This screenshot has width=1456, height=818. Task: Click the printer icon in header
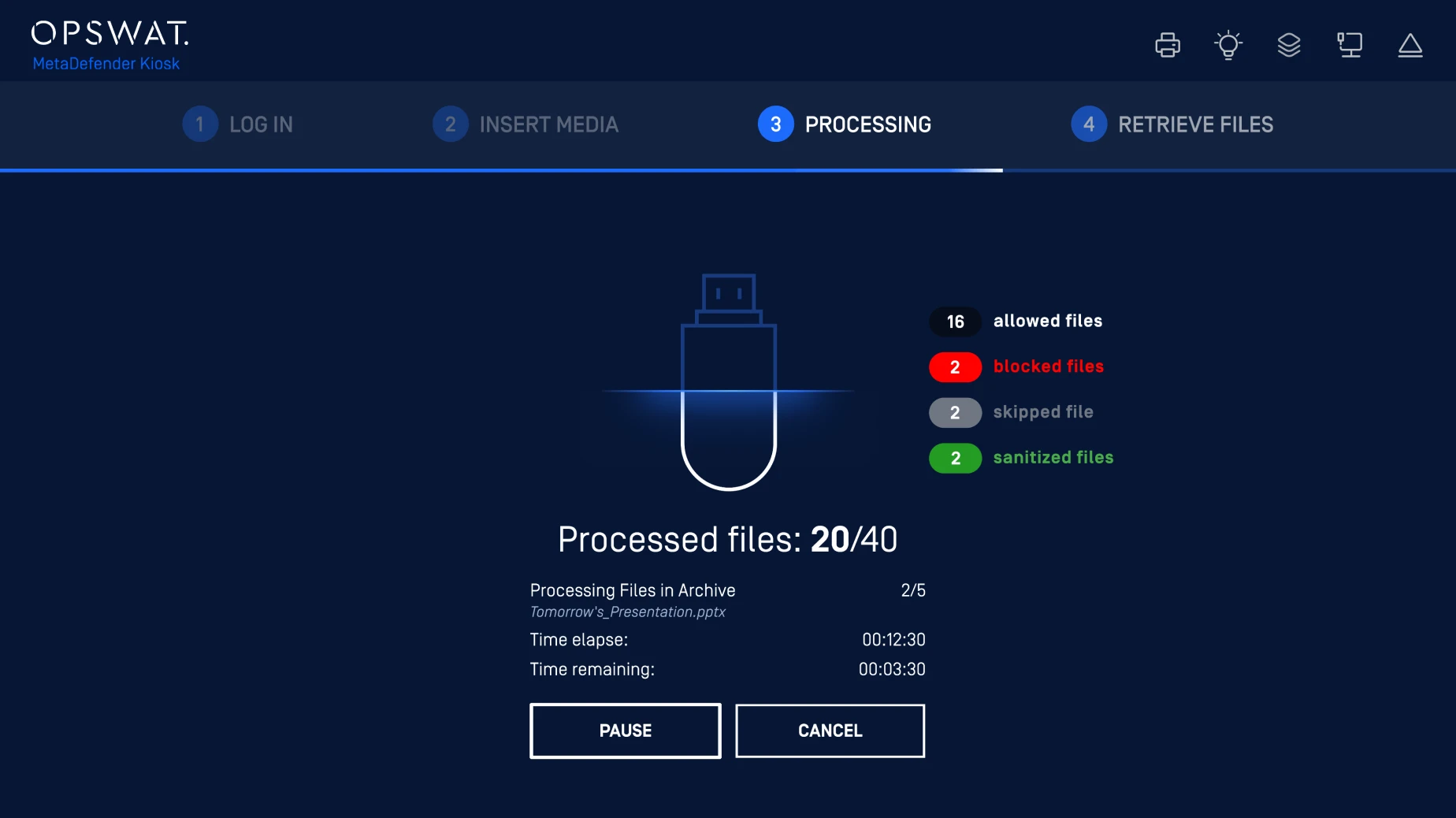(1167, 45)
